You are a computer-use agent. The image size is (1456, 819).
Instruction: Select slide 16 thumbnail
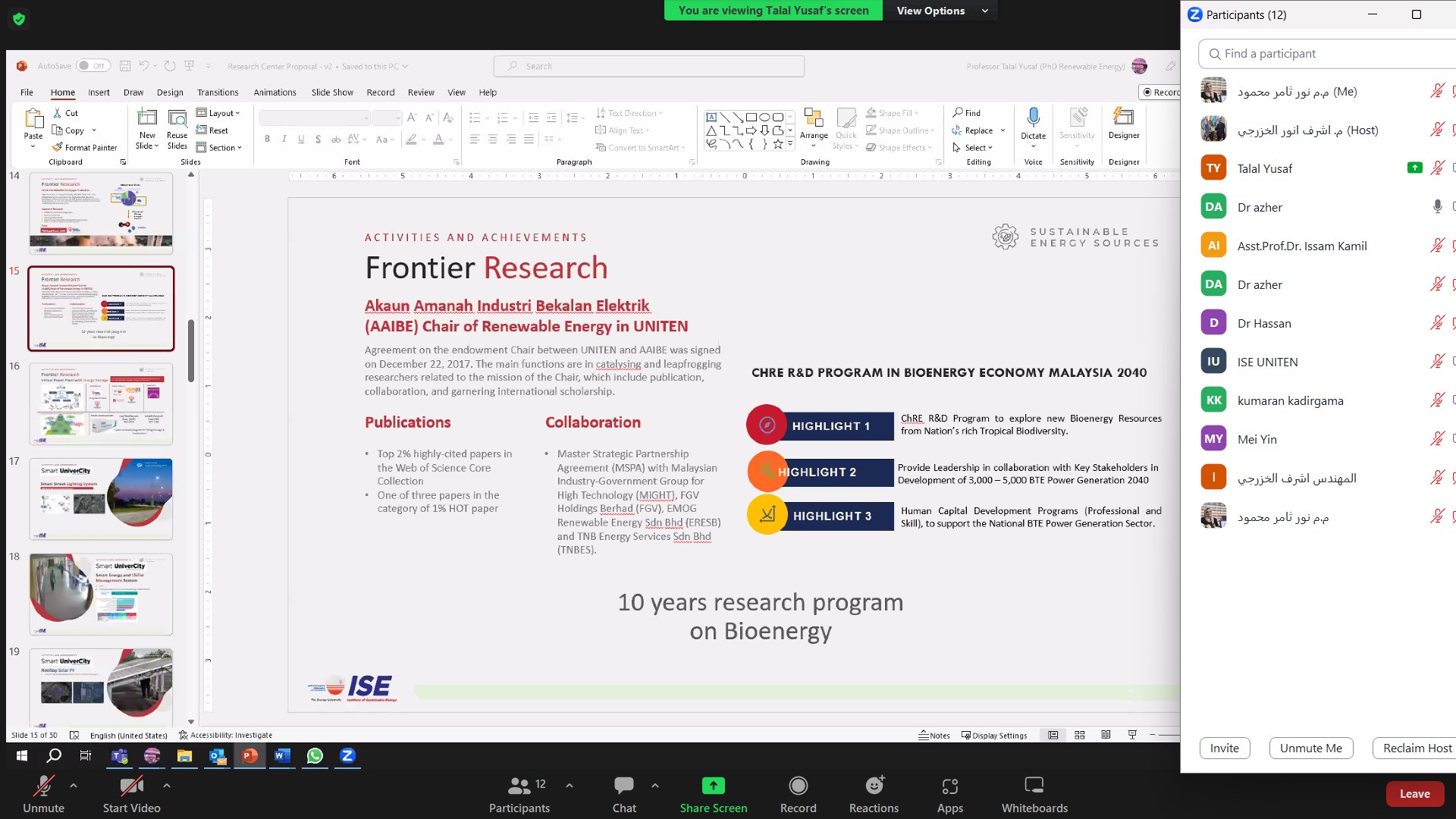[101, 403]
